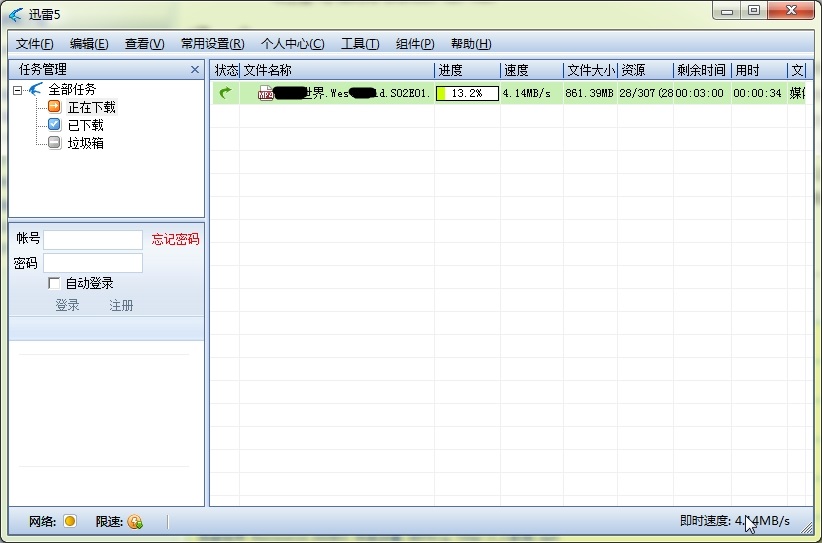Focus the 密码 input field

(93, 263)
